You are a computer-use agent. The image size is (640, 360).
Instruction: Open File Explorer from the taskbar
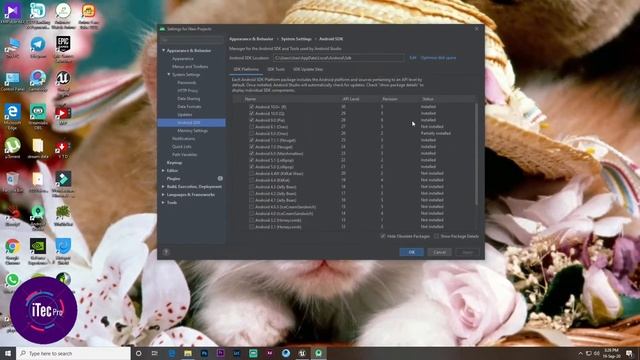point(188,353)
